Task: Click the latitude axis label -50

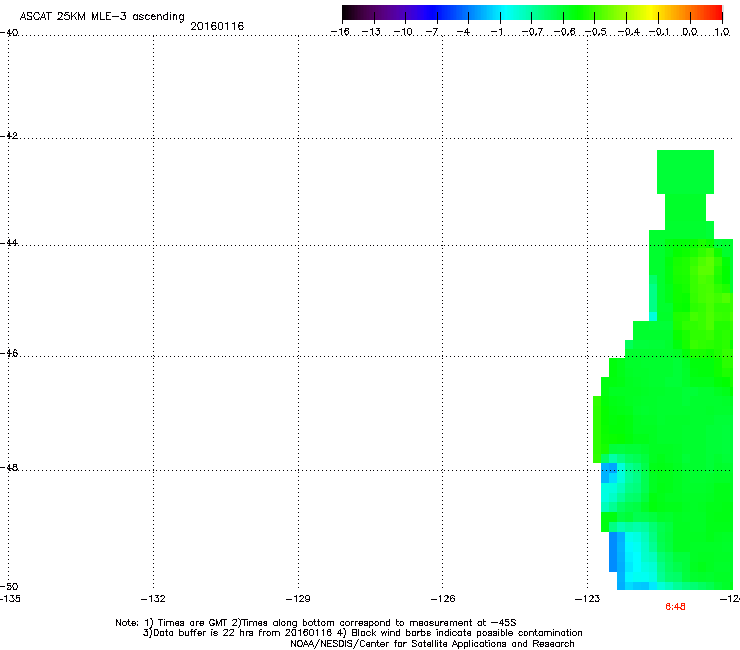Action: coord(9,586)
